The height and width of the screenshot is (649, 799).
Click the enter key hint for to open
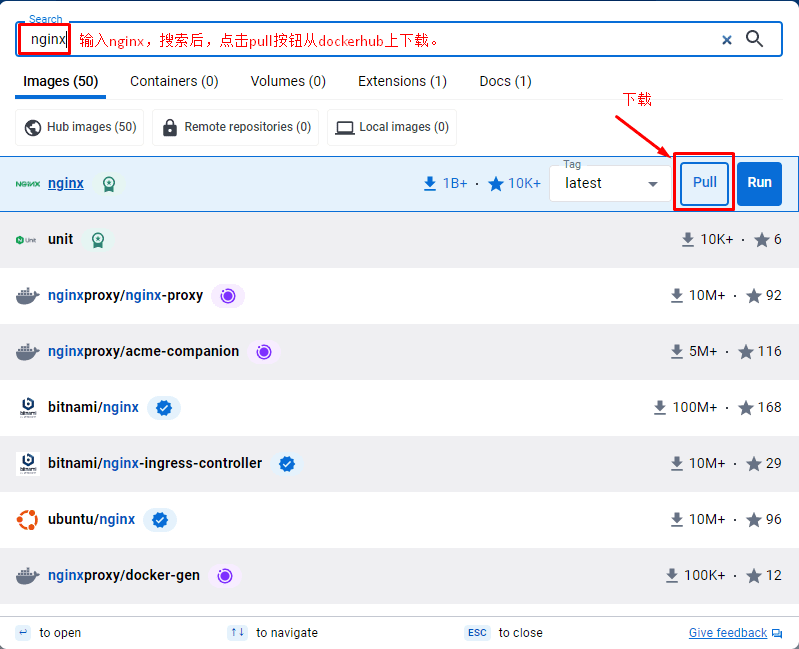[23, 633]
